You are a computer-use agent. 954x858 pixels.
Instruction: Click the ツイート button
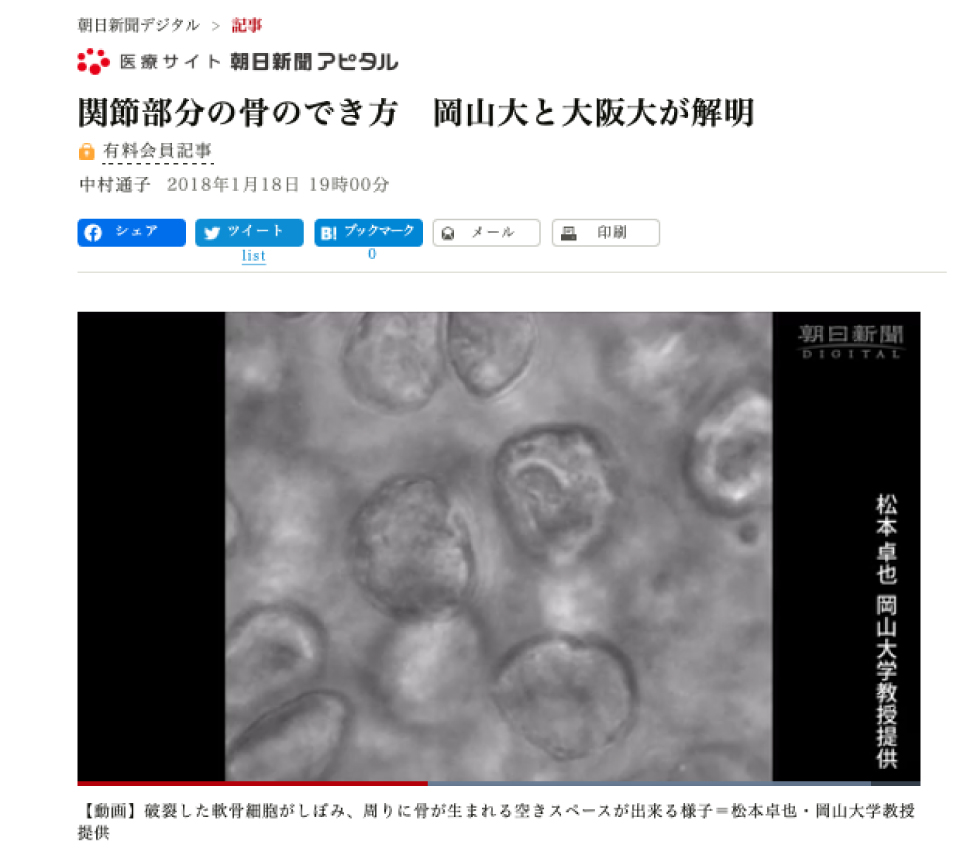[x=249, y=232]
